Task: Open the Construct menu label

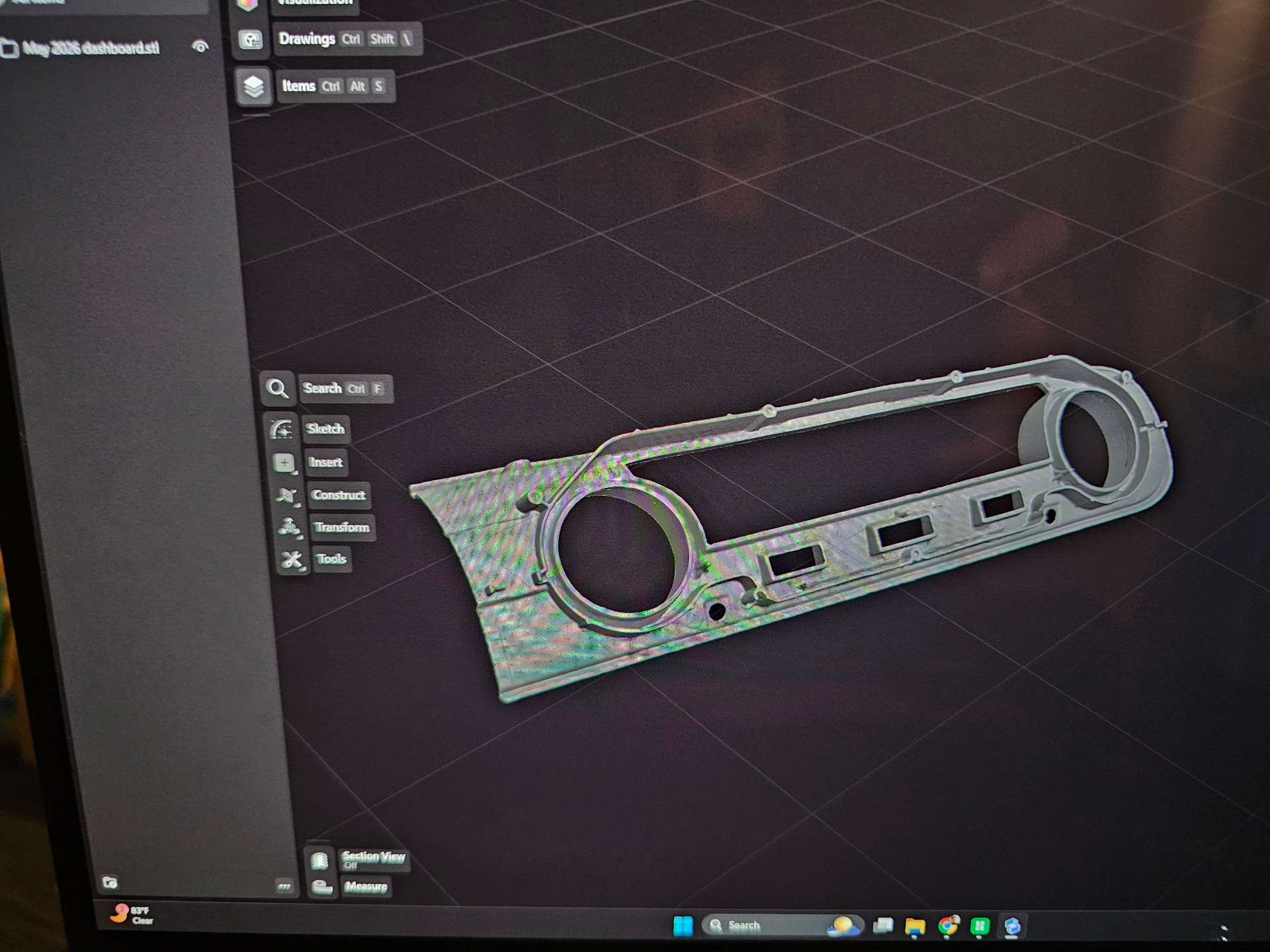Action: coord(339,495)
